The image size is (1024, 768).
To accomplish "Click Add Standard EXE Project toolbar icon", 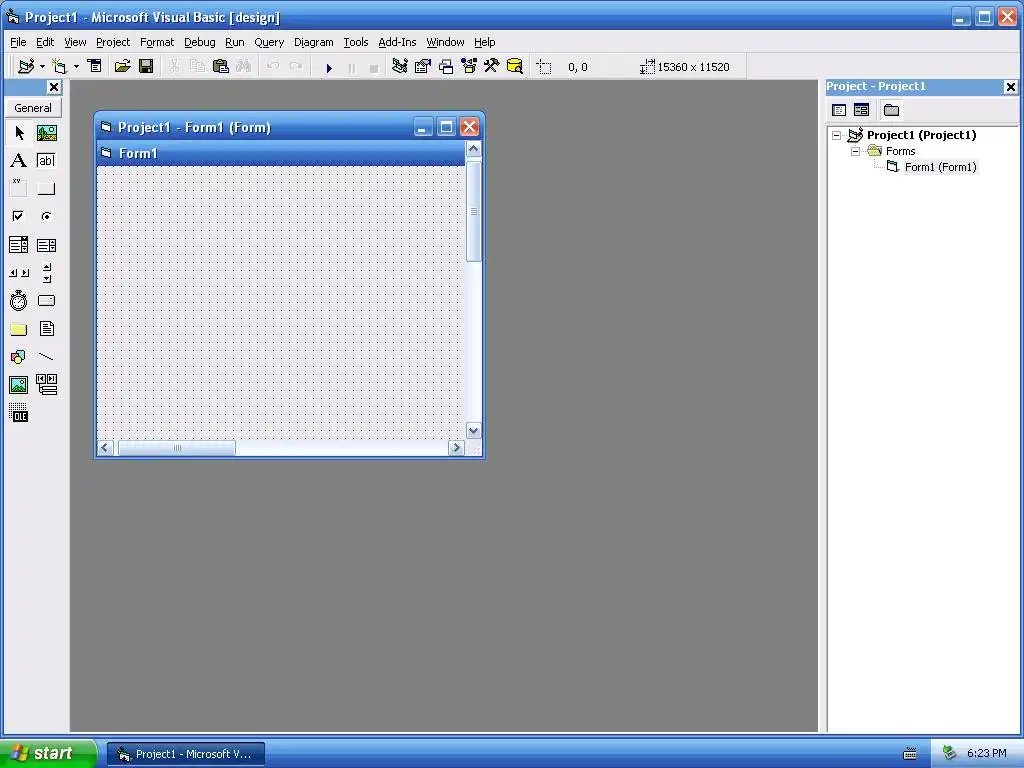I will 26,67.
